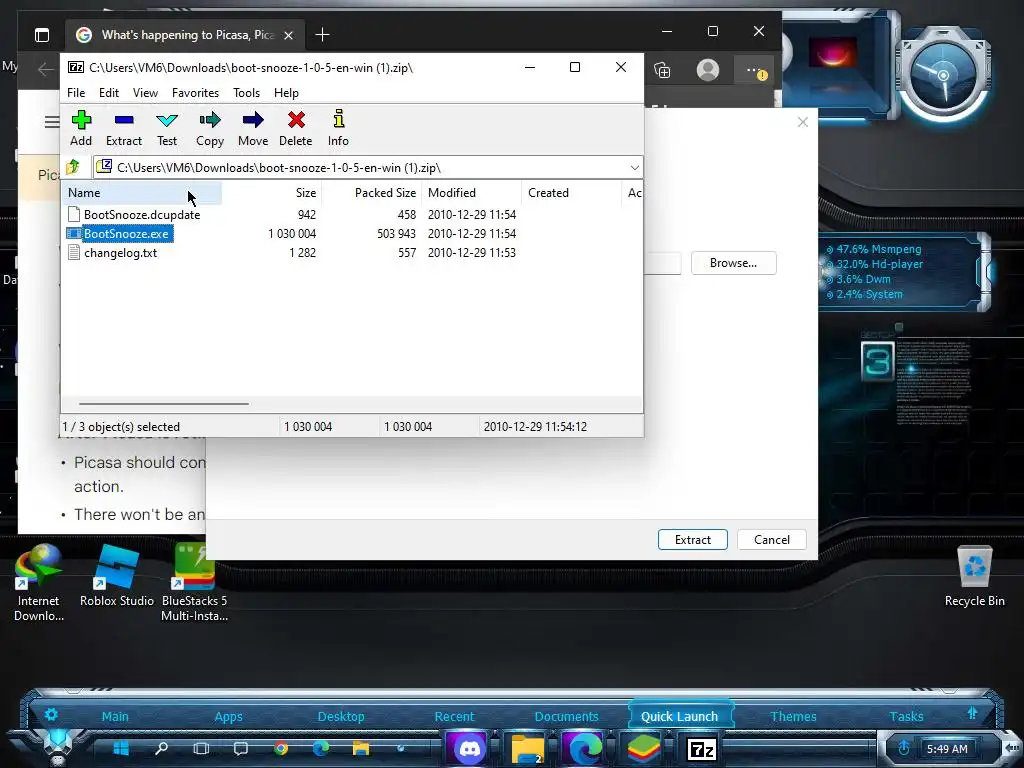Open the Recycle Bin
This screenshot has height=768, width=1024.
coord(974,577)
